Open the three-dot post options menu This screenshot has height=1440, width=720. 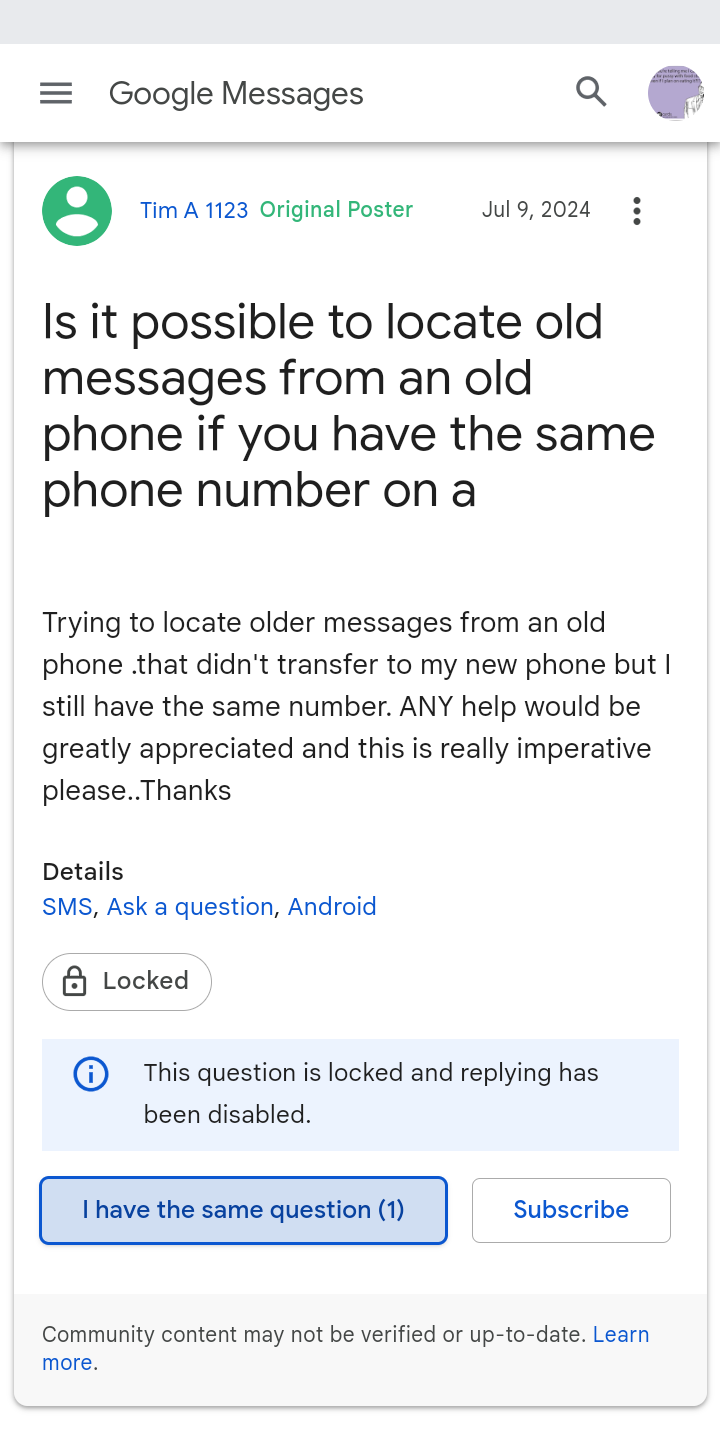637,211
